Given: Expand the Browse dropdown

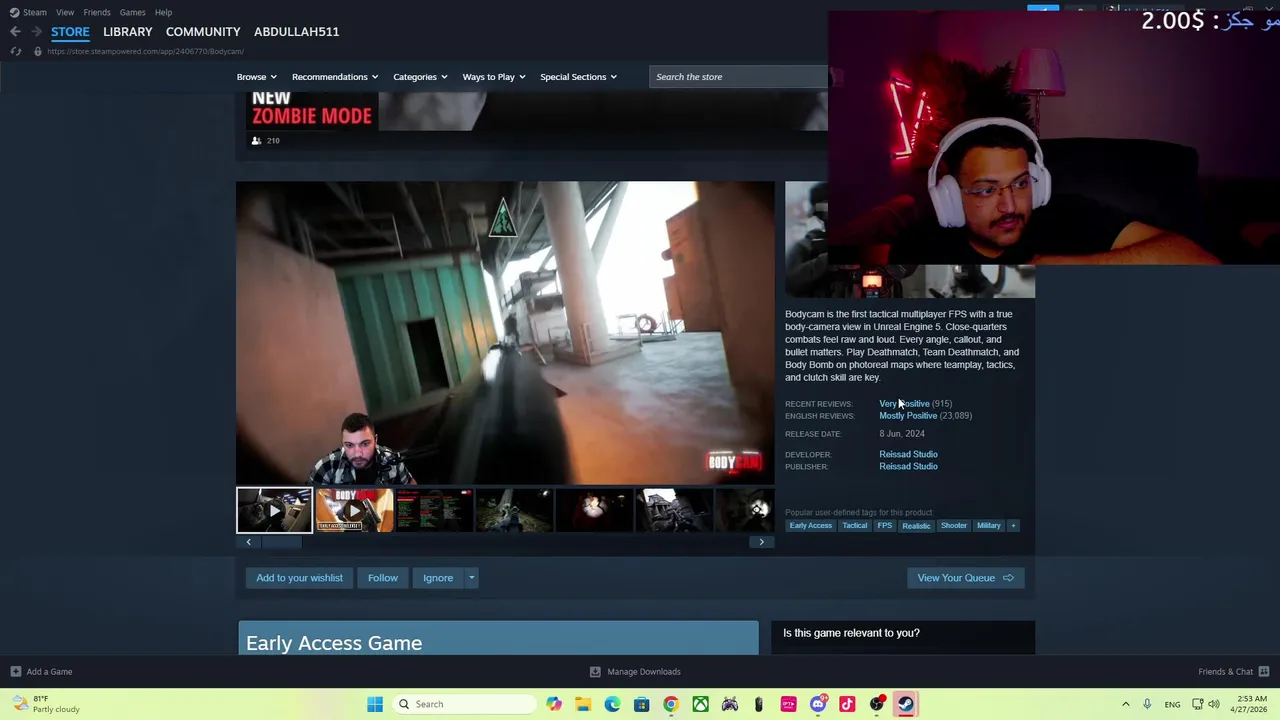Looking at the screenshot, I should click(x=256, y=77).
